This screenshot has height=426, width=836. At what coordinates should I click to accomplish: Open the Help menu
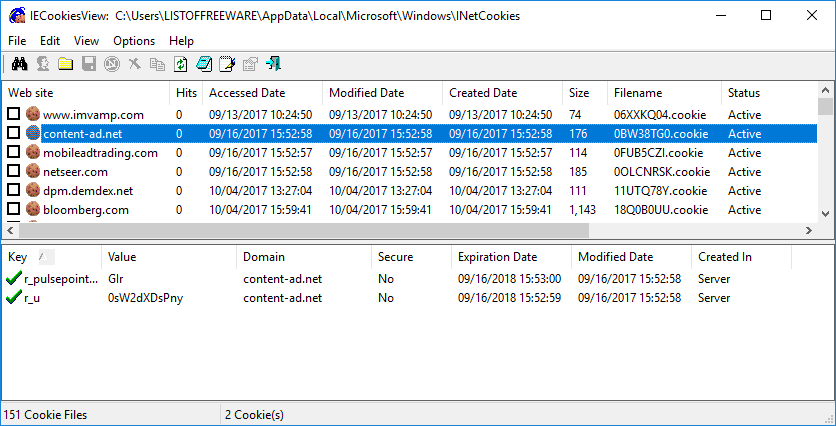[x=181, y=41]
